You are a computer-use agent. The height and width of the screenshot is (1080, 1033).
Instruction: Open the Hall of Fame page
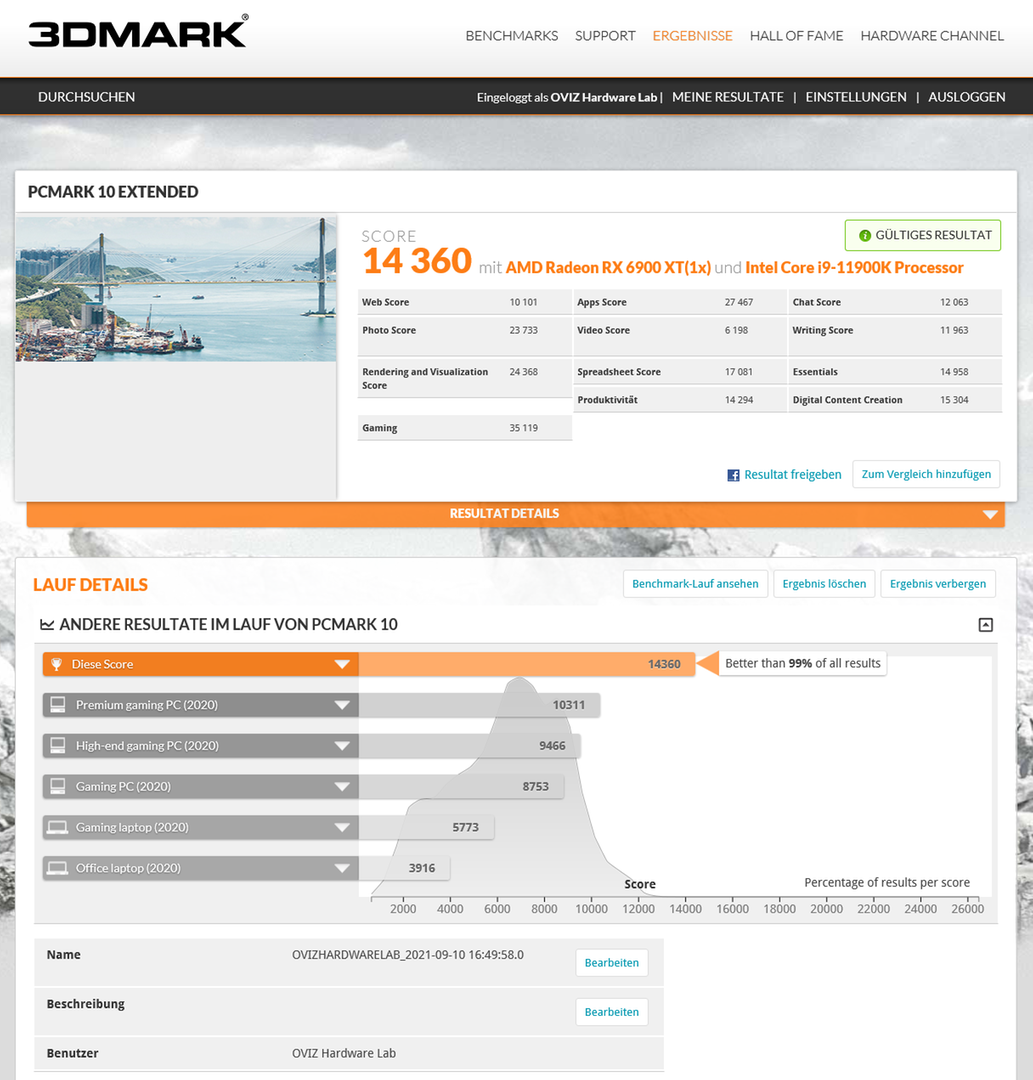796,36
